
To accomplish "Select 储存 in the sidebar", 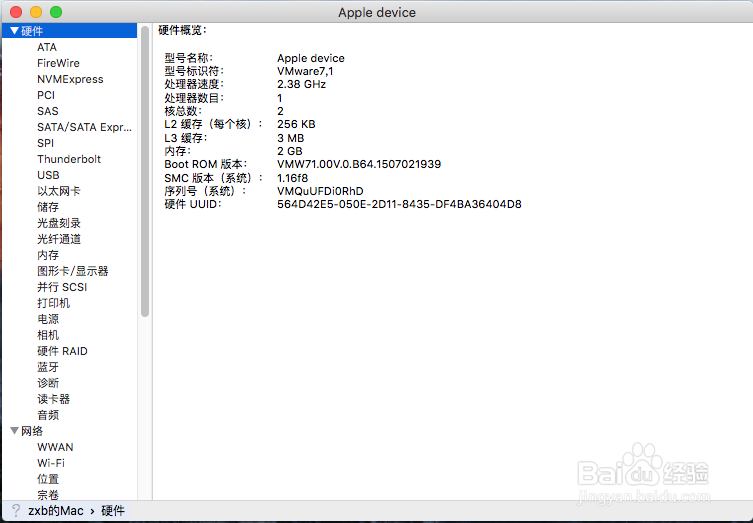I will (48, 207).
